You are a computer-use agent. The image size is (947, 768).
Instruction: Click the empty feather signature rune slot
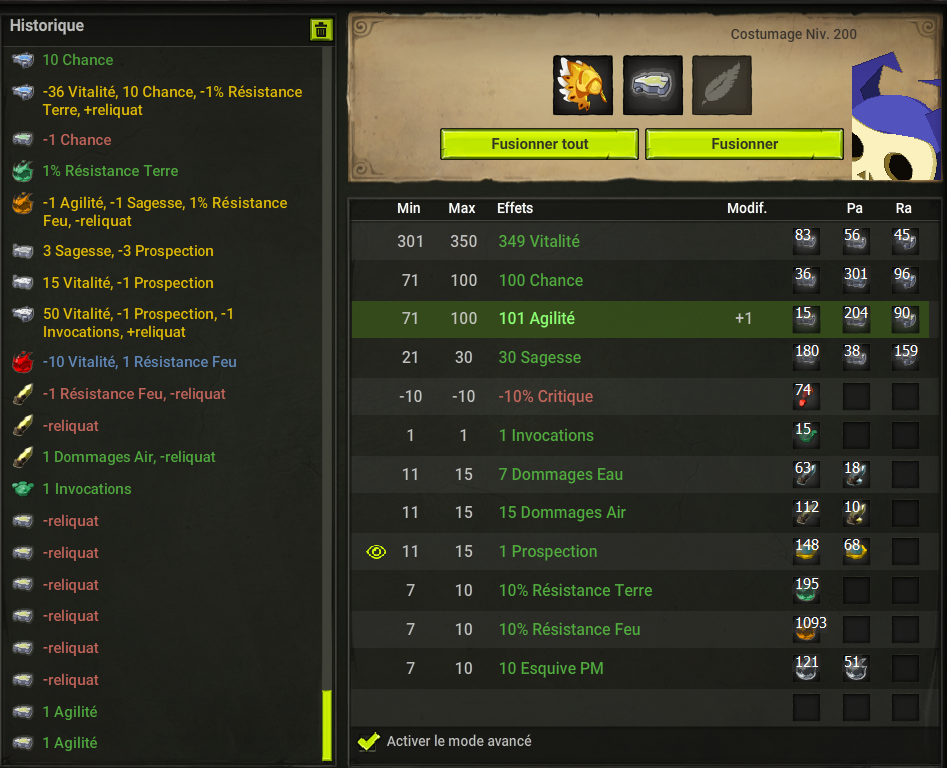point(722,85)
